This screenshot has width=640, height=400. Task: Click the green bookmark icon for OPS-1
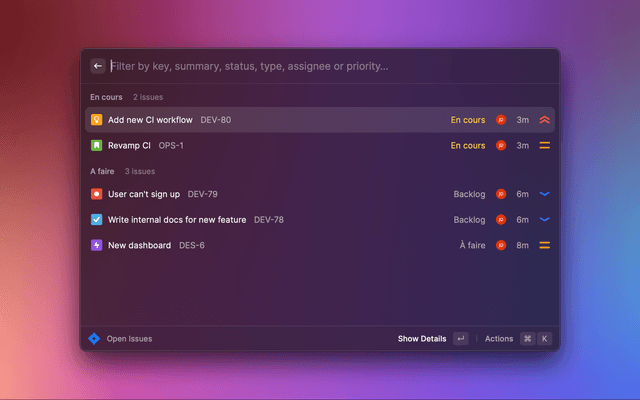(96, 145)
